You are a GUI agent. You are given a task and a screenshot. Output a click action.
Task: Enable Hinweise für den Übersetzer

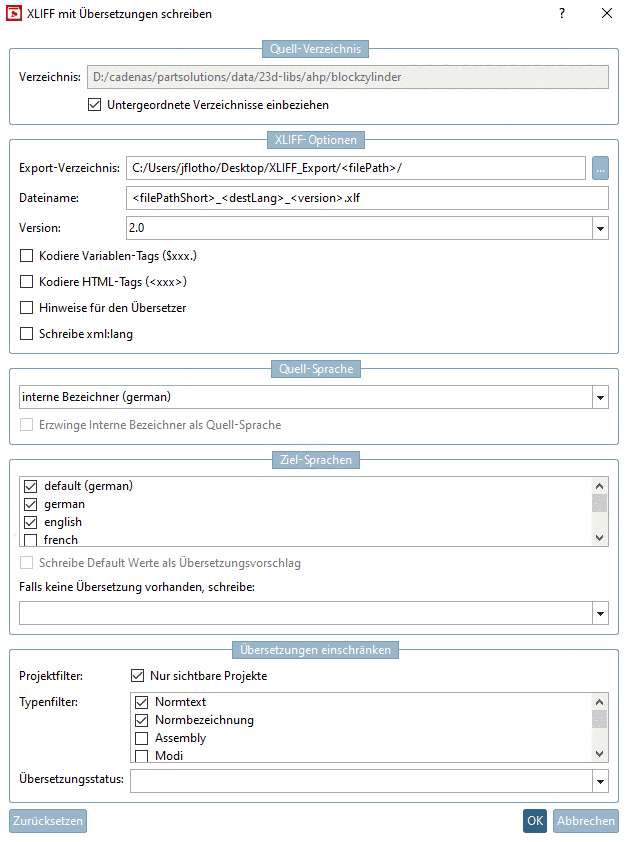tap(27, 308)
